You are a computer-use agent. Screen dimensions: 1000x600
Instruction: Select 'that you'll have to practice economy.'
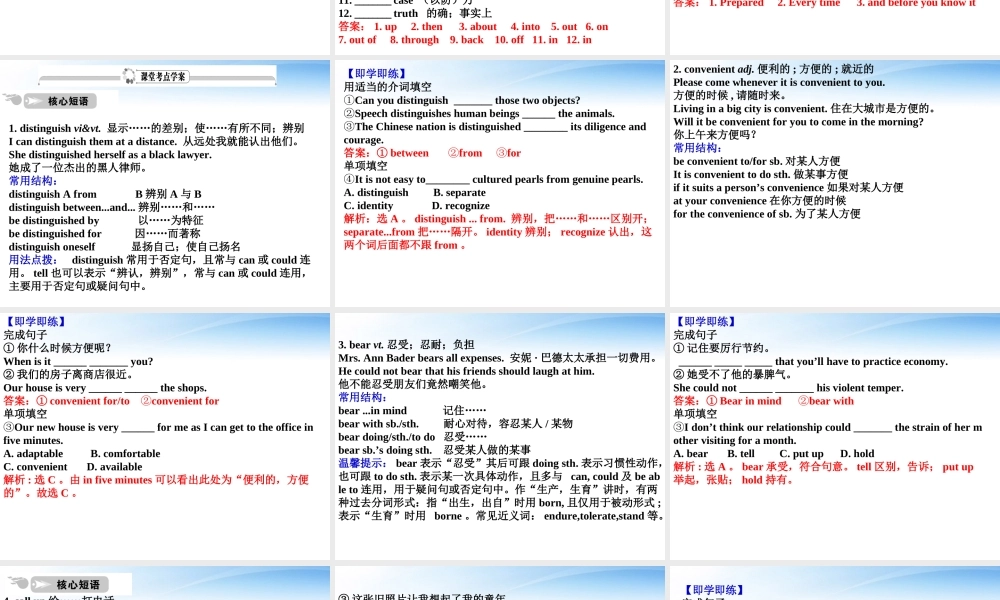[x=861, y=362]
